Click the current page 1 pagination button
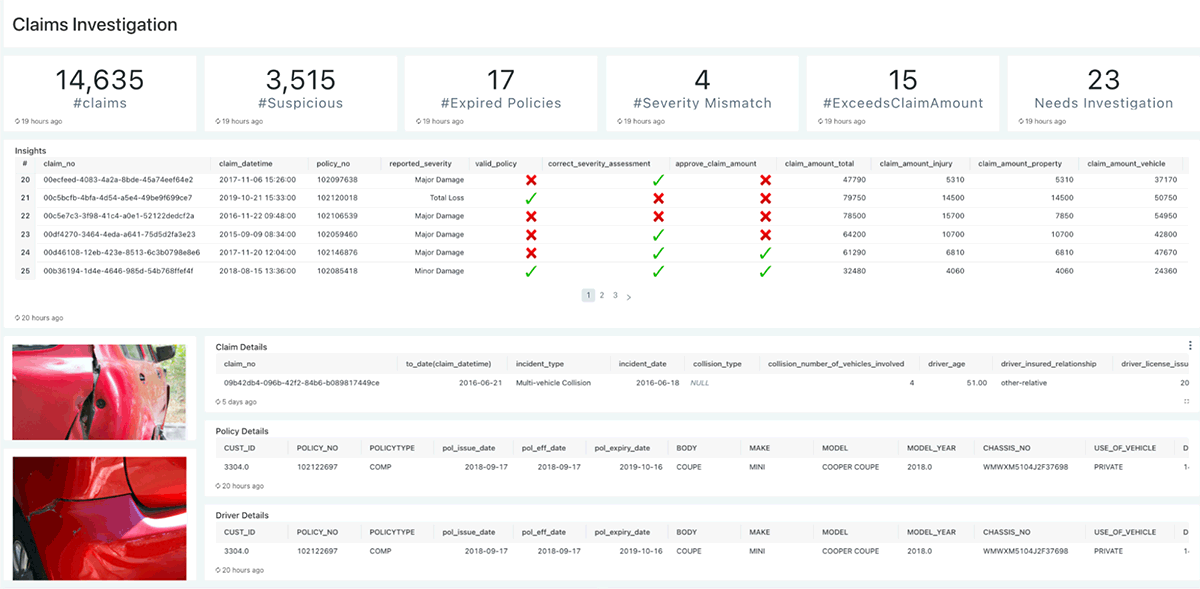 tap(588, 296)
